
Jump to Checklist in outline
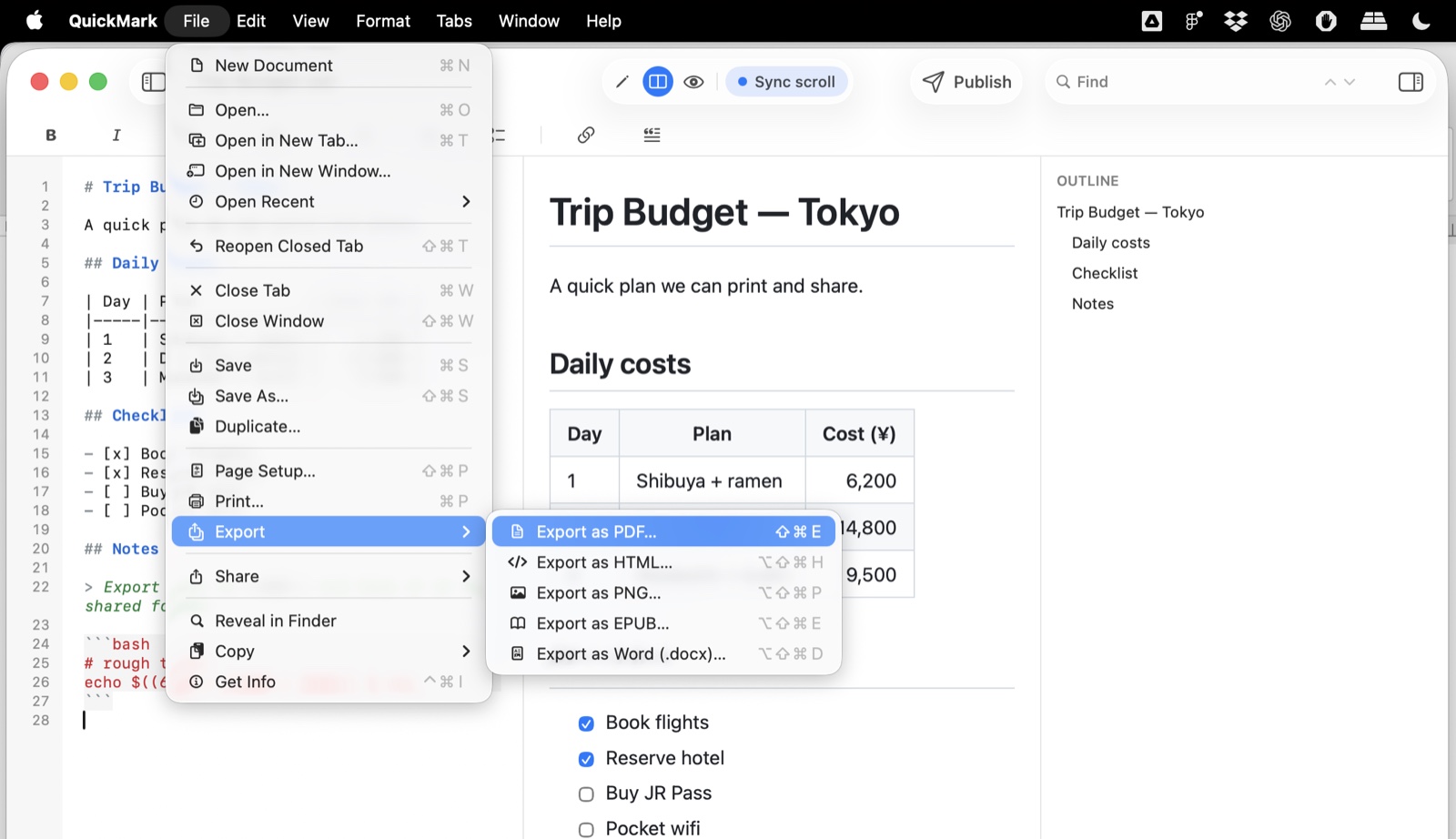coord(1105,273)
